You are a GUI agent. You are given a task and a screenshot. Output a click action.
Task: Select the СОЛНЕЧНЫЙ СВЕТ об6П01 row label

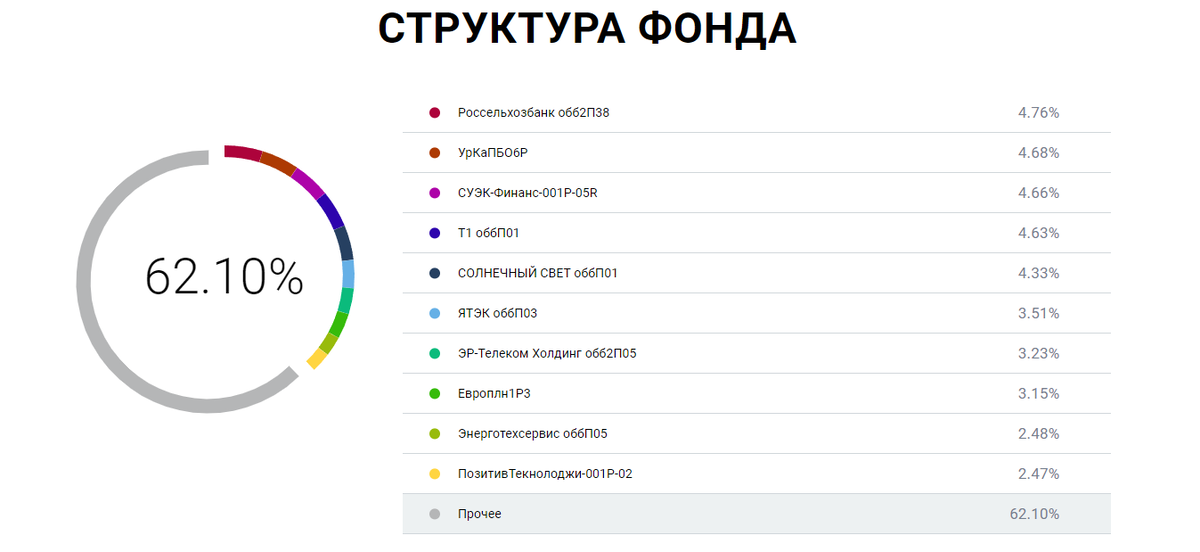click(x=537, y=273)
